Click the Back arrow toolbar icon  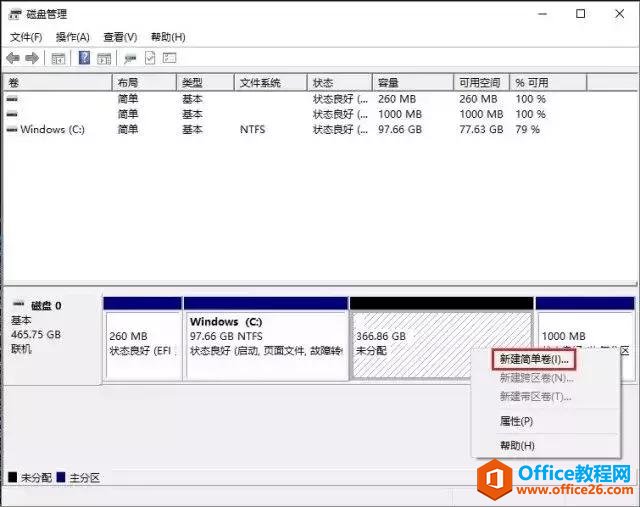[x=13, y=58]
